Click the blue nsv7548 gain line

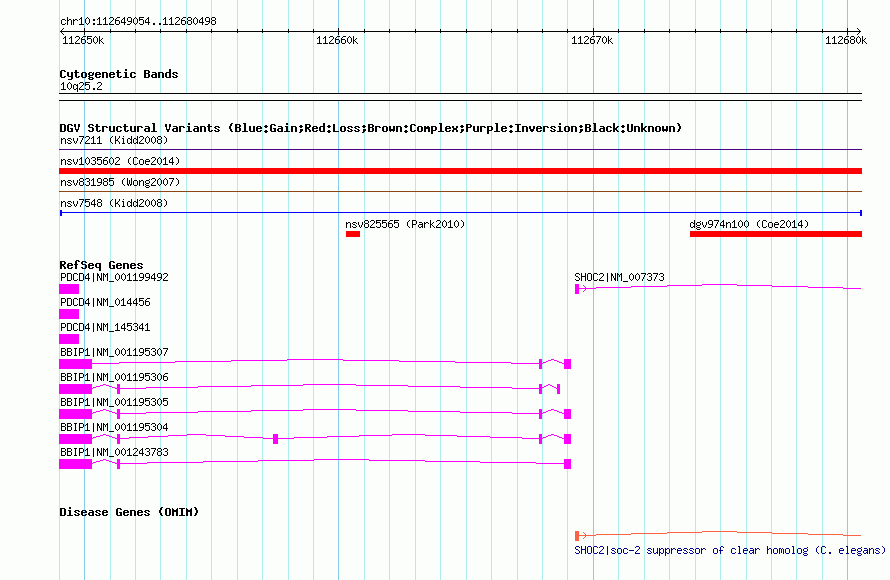[460, 213]
